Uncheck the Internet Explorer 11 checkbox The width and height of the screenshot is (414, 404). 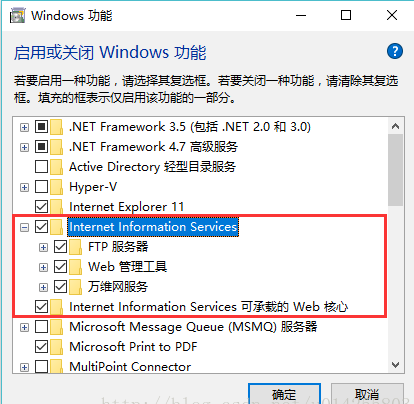(x=41, y=207)
